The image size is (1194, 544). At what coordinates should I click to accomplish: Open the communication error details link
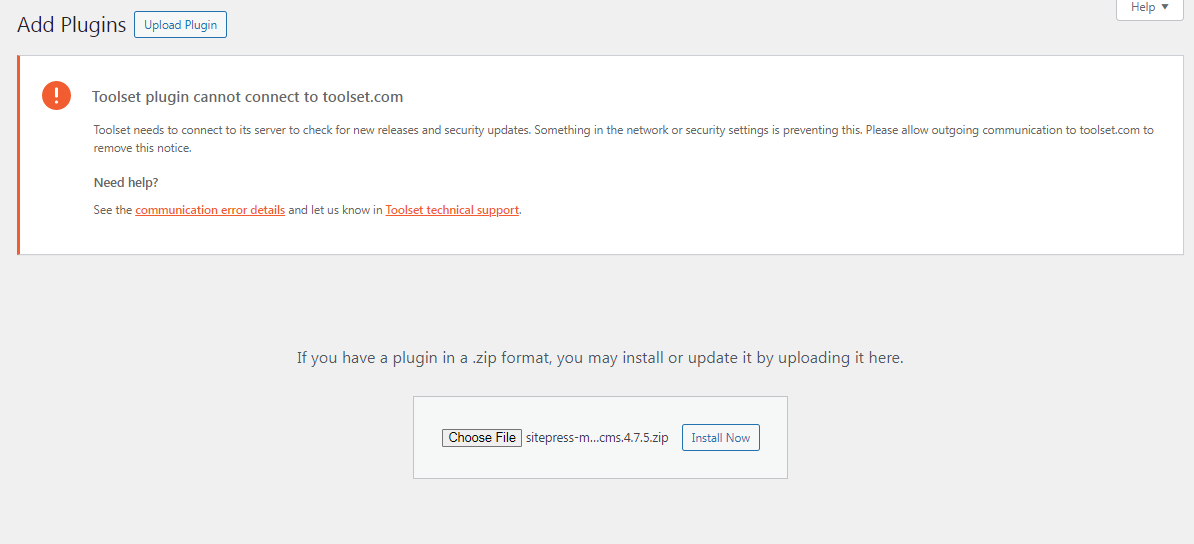(210, 210)
